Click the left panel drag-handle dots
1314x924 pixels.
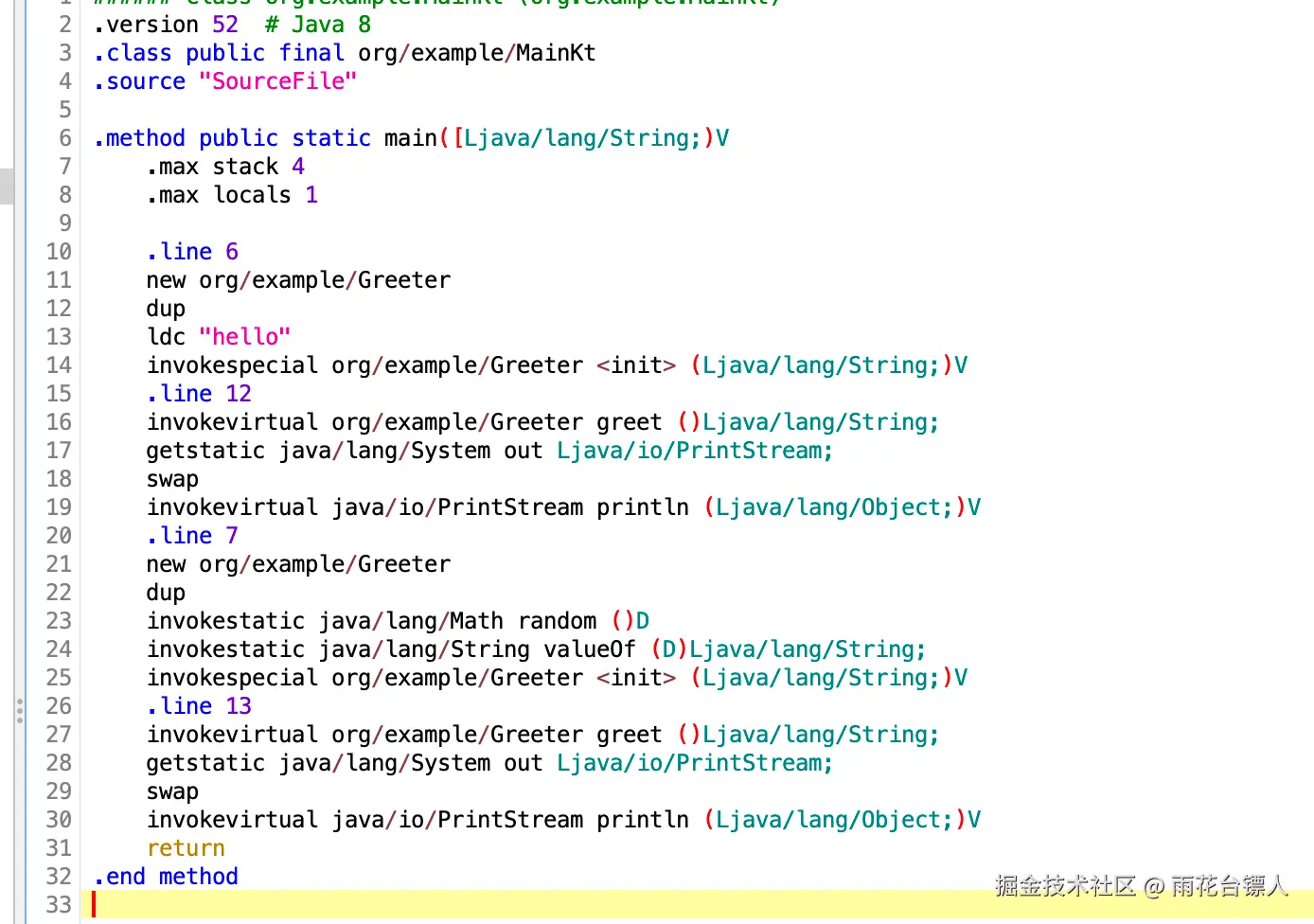[x=19, y=711]
